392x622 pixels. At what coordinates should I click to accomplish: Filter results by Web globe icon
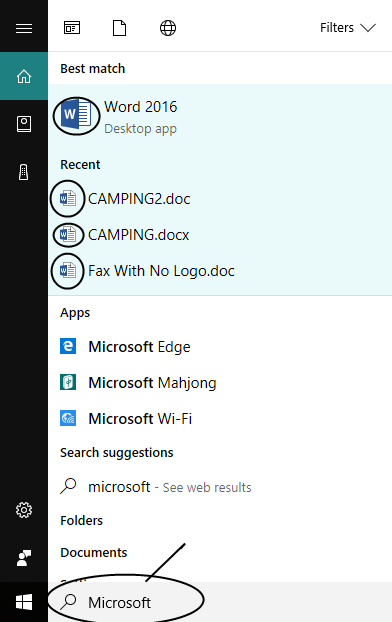click(168, 28)
